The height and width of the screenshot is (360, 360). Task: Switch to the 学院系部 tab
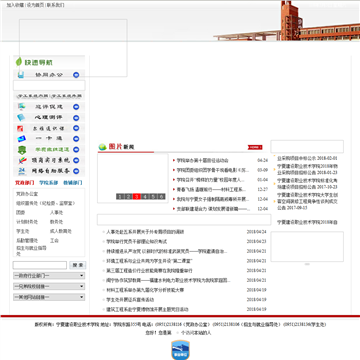[x=49, y=183]
